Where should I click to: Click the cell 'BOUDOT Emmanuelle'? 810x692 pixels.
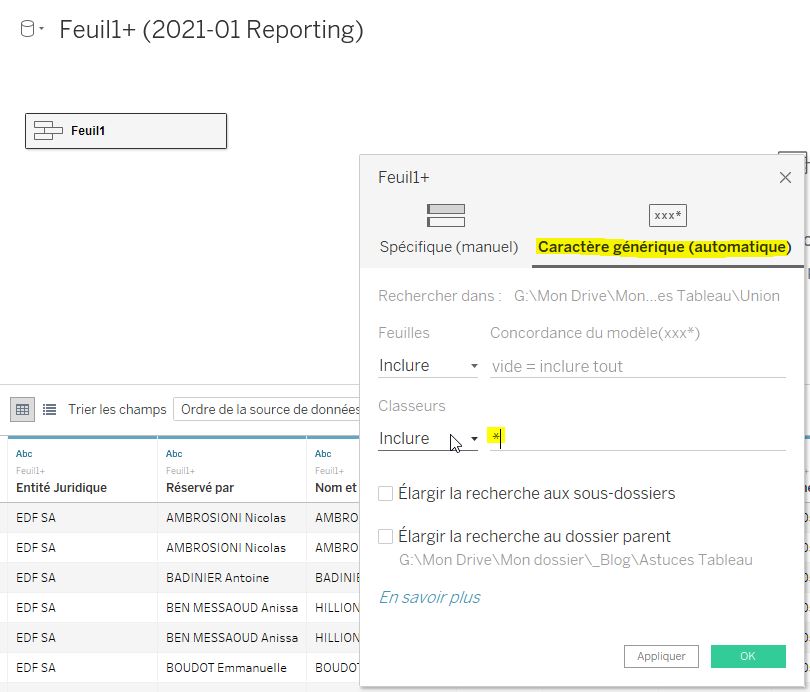tap(226, 668)
